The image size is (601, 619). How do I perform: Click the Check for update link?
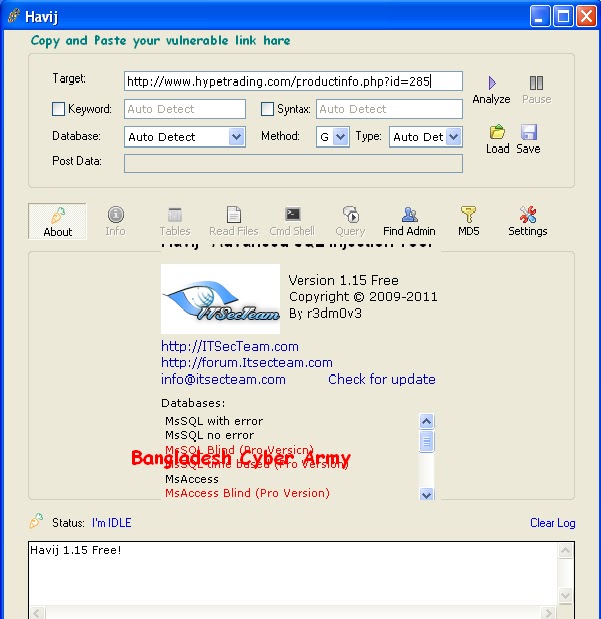coord(382,379)
